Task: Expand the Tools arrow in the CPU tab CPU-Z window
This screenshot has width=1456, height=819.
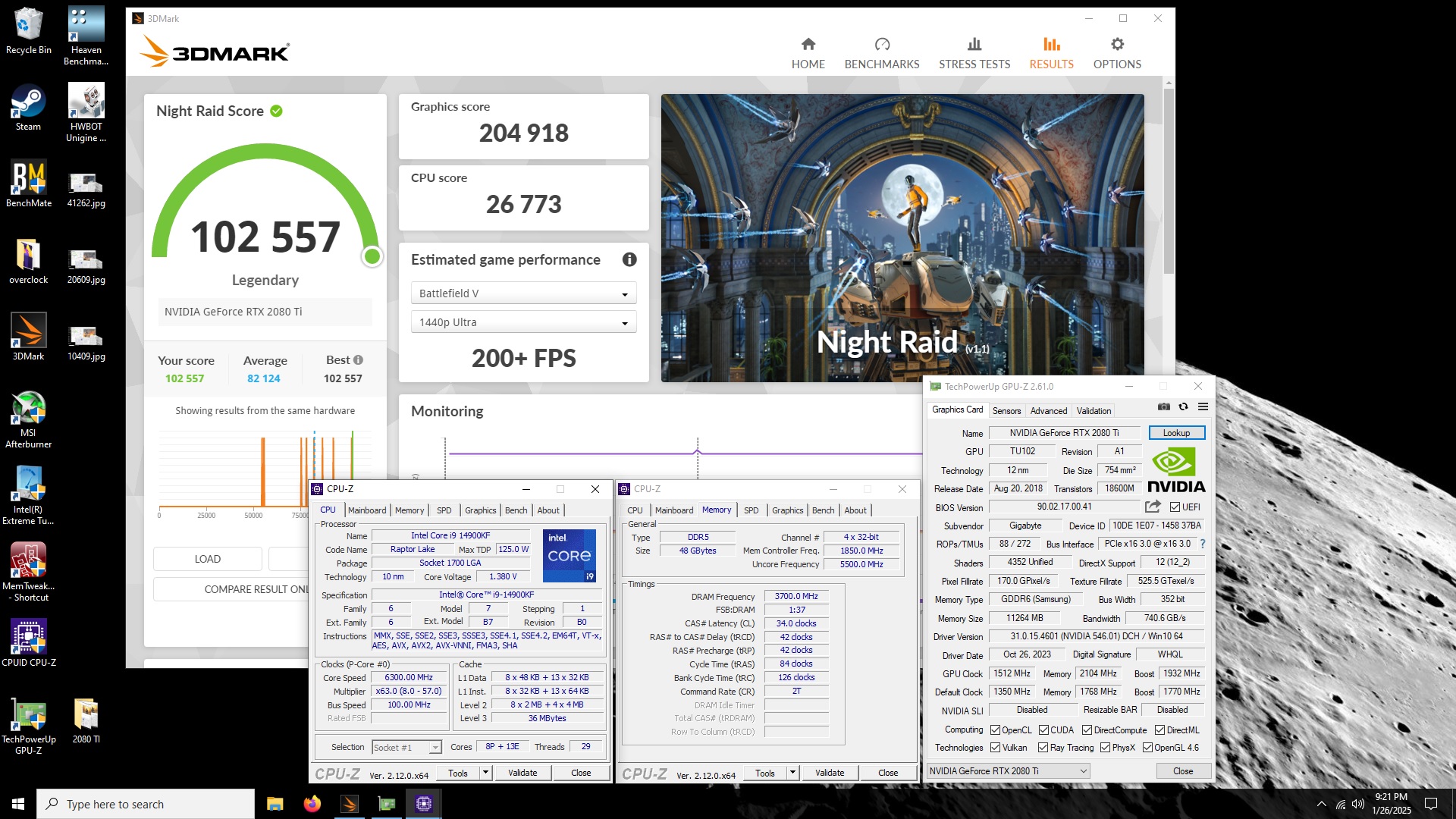Action: pos(486,773)
